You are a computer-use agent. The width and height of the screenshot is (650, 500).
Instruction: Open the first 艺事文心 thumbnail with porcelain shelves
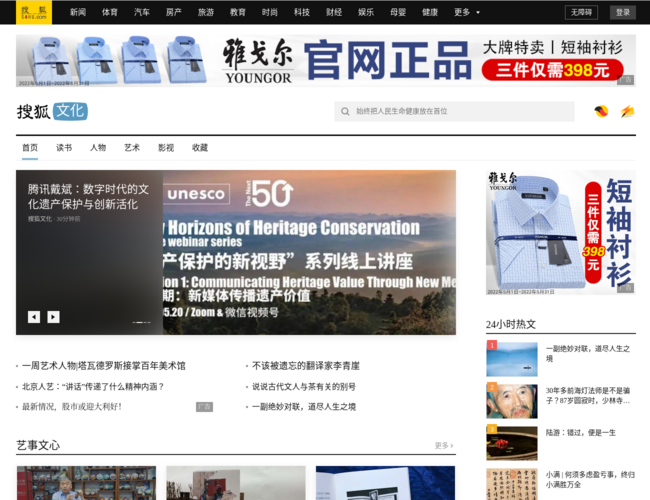[86, 483]
